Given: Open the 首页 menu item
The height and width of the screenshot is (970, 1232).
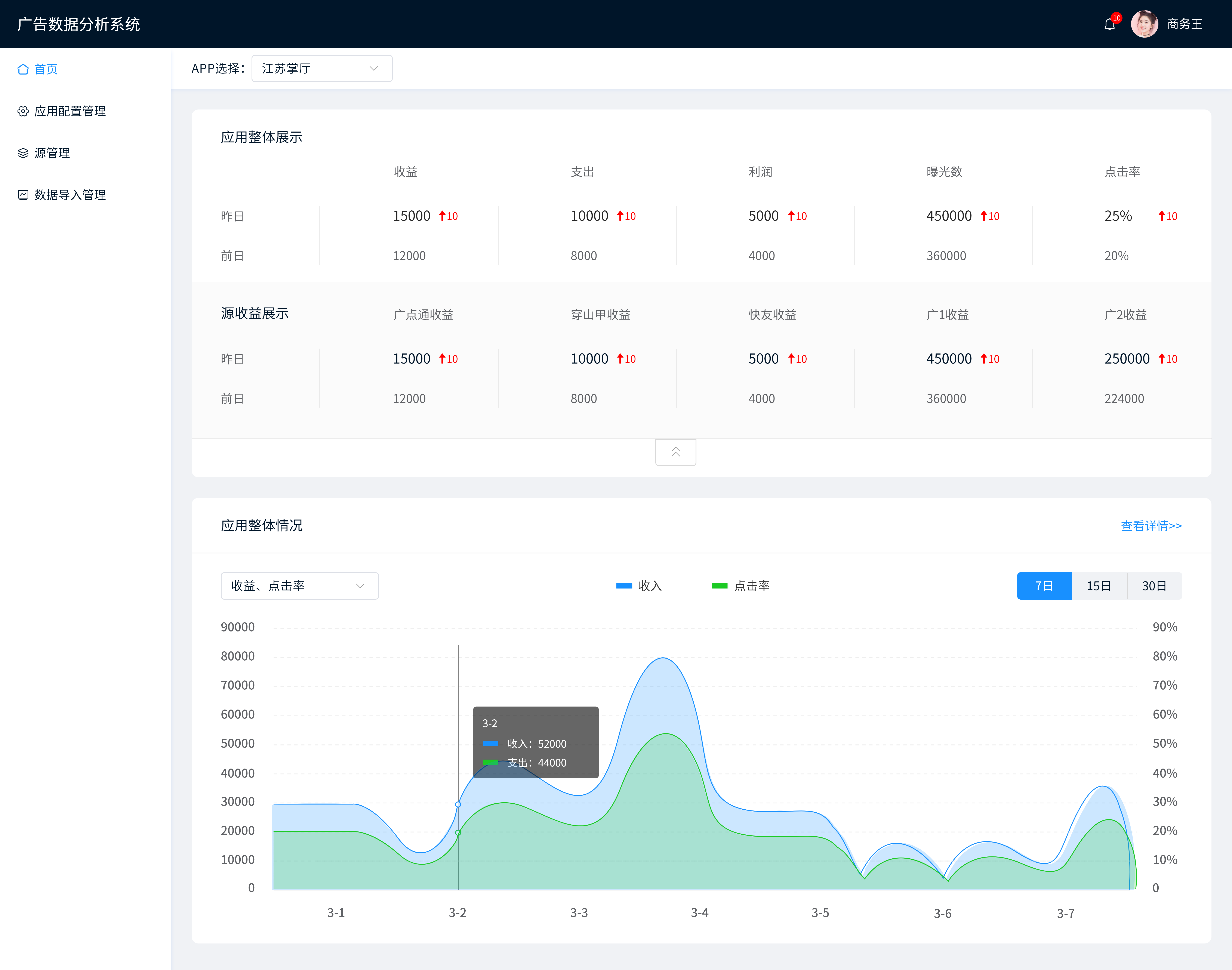Looking at the screenshot, I should (46, 69).
